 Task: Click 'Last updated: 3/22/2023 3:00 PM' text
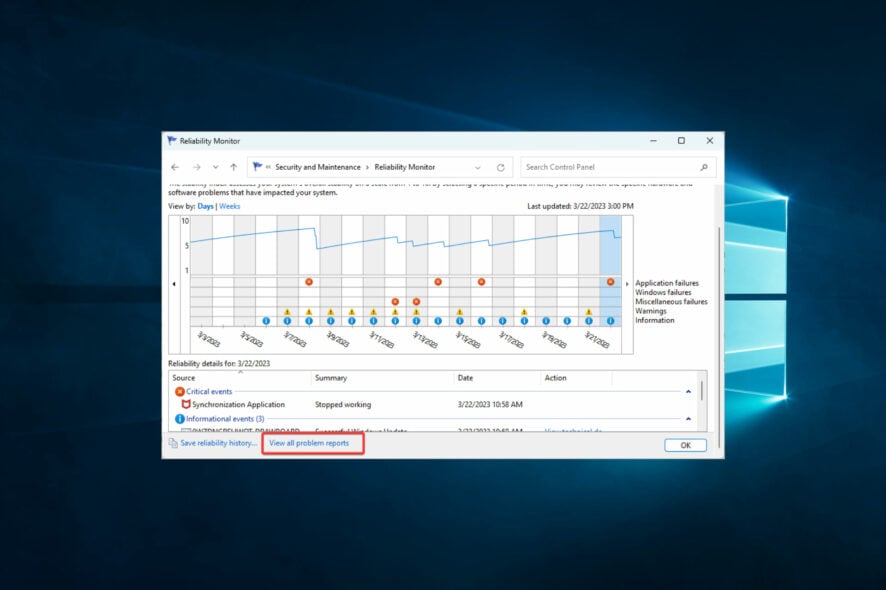click(x=580, y=206)
